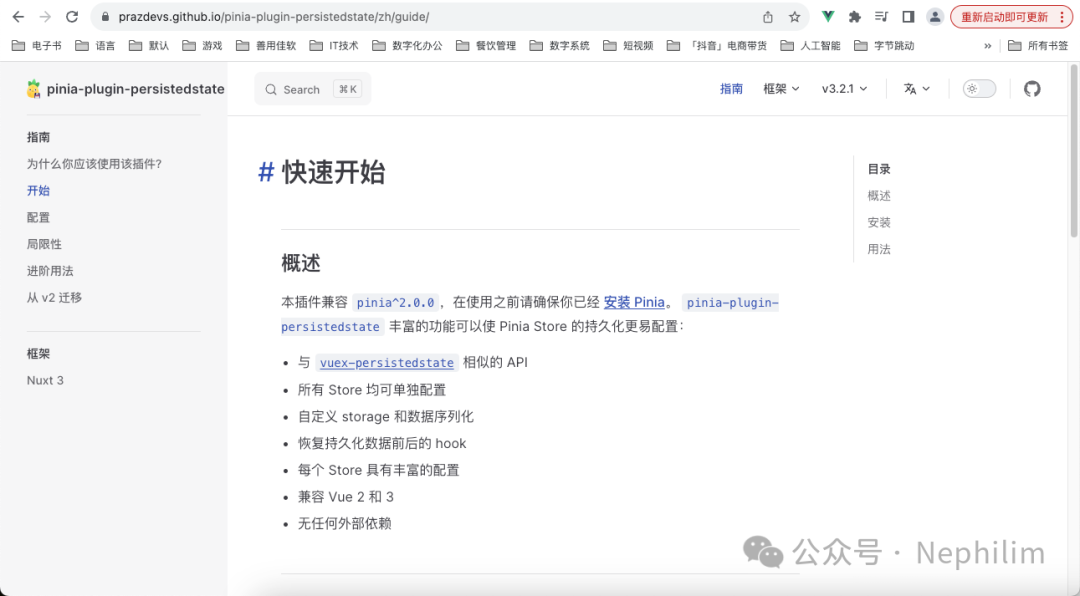Image resolution: width=1080 pixels, height=596 pixels.
Task: Click bullet text 无任何外部依赖
Action: pos(344,524)
